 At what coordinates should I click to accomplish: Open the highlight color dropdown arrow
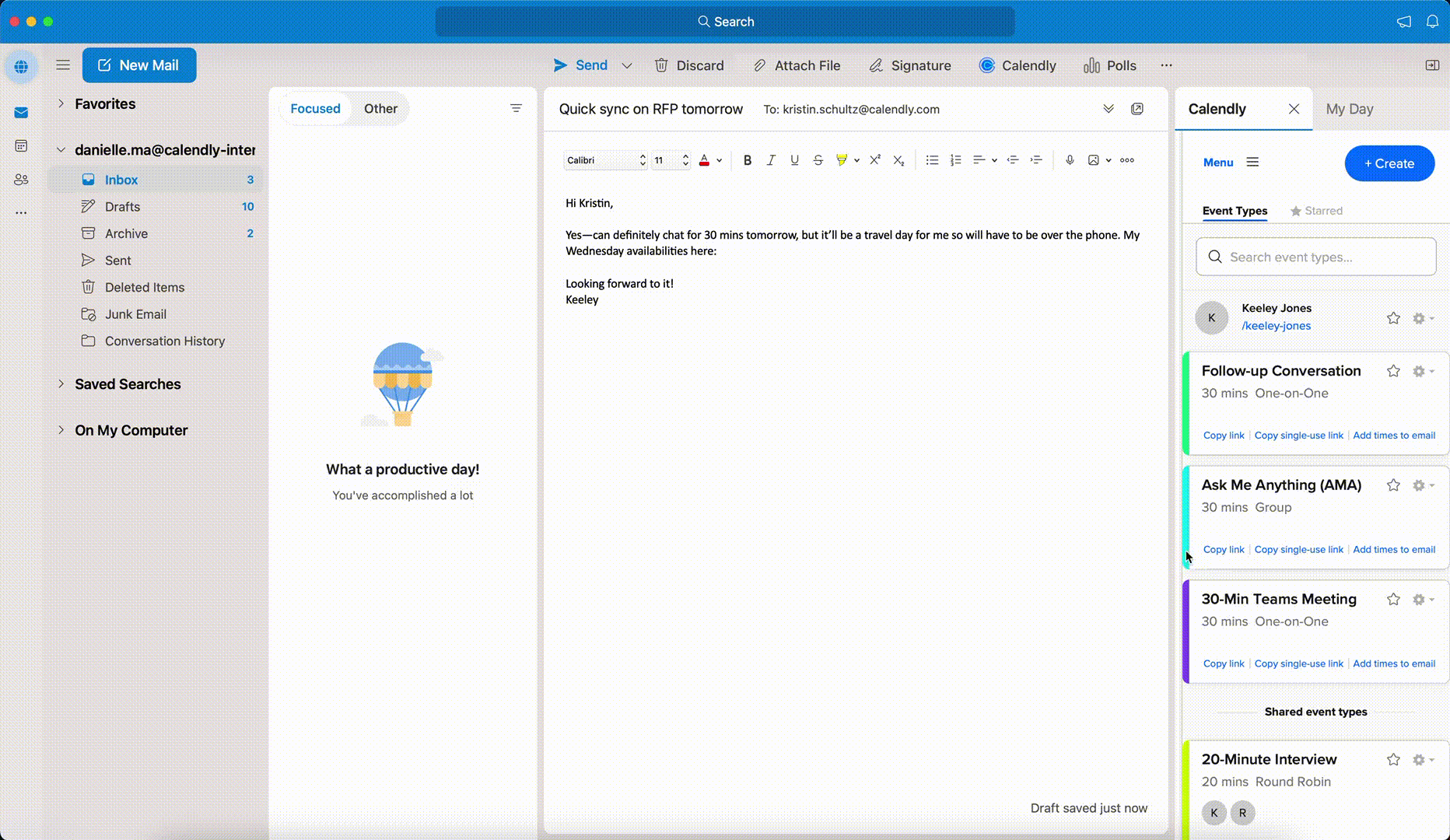coord(856,161)
